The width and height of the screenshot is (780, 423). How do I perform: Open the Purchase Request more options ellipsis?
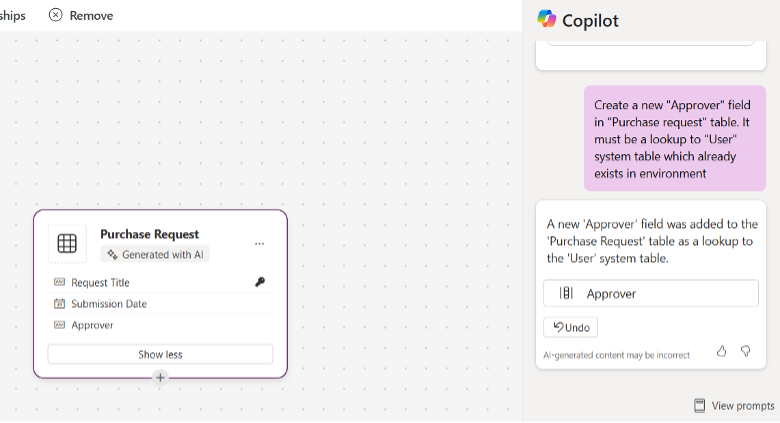[259, 244]
